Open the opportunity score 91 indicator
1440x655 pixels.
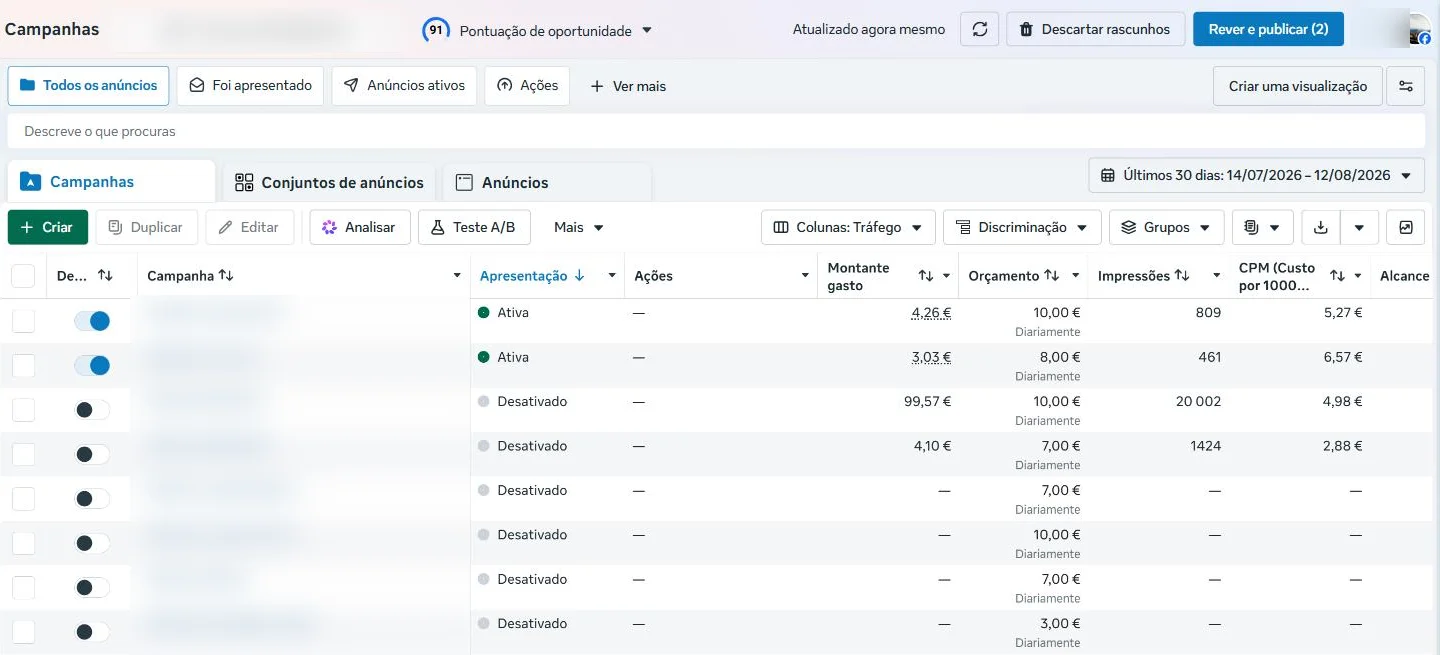[x=435, y=30]
